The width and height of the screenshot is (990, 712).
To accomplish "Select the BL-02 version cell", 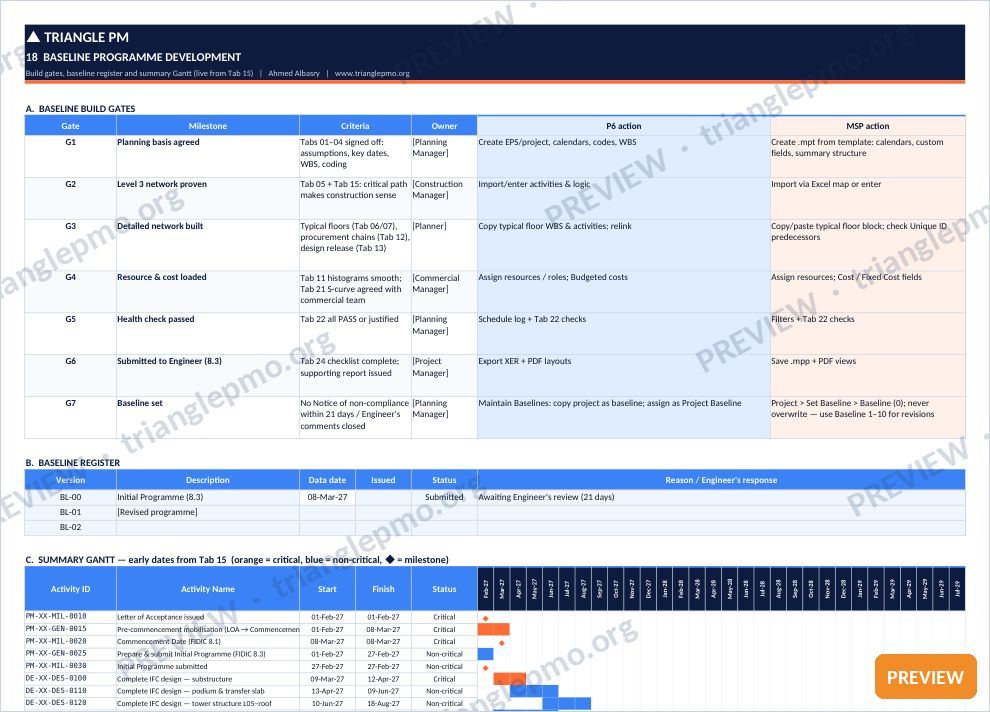I will (x=70, y=528).
